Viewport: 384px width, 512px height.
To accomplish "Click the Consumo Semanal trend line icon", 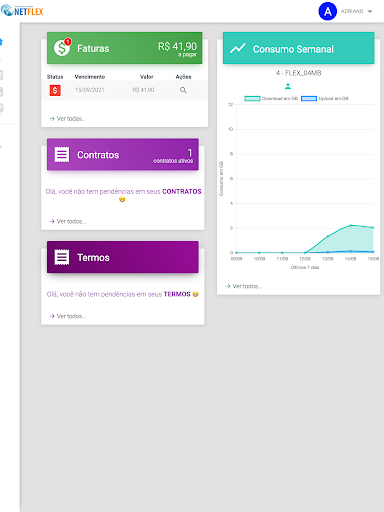I will click(x=238, y=48).
